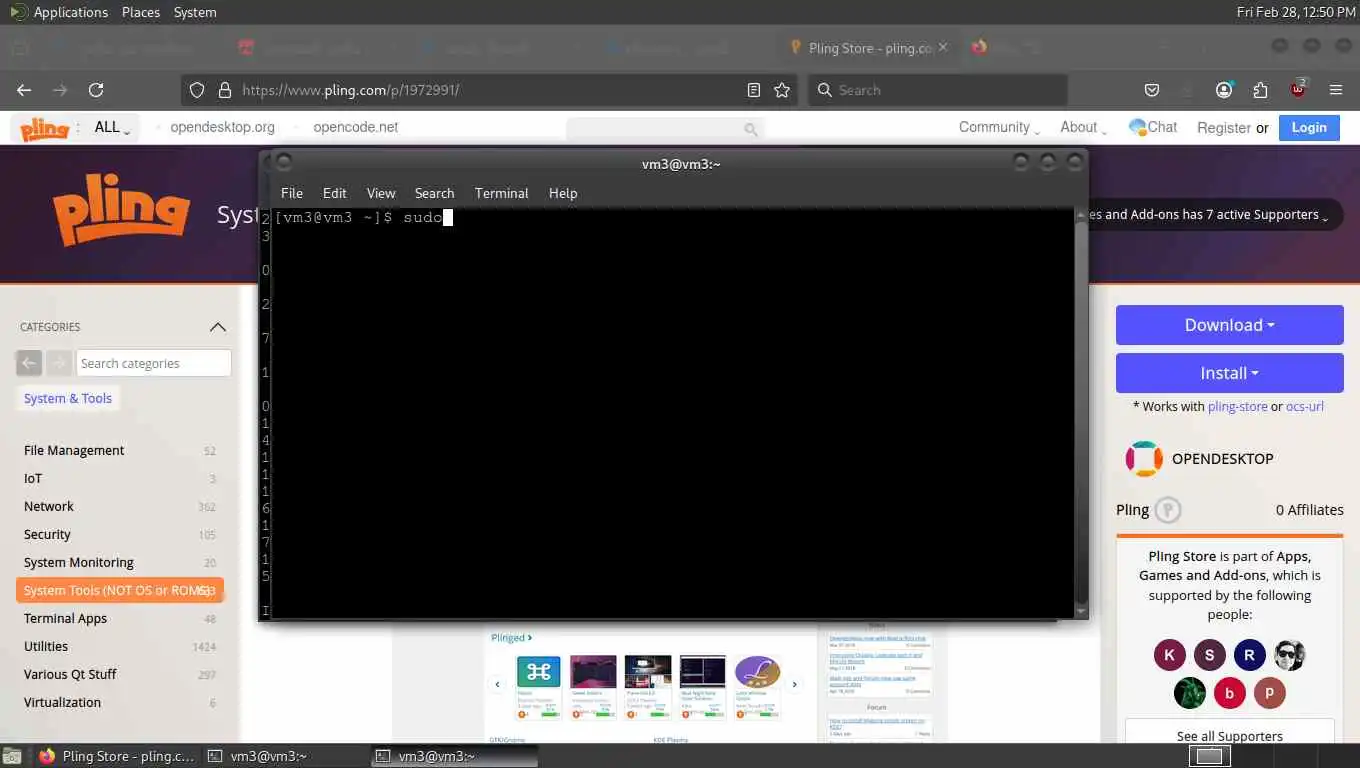Viewport: 1360px width, 768px height.
Task: Click categories back arrow button
Action: tap(29, 363)
